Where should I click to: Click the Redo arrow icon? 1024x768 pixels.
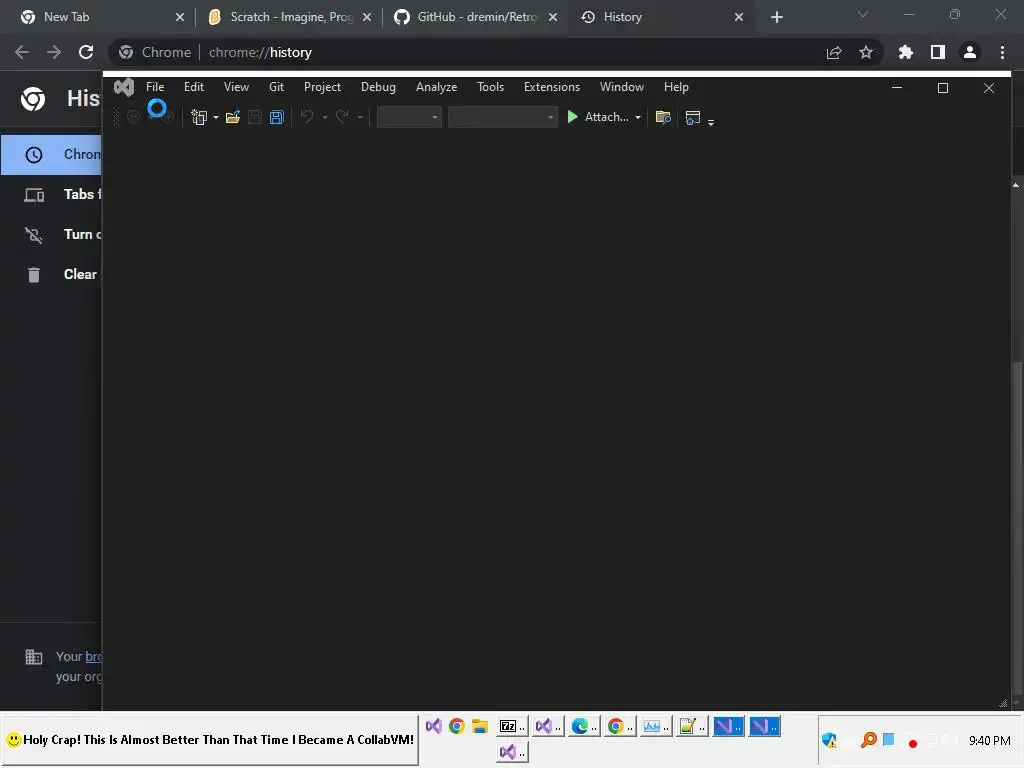click(342, 116)
